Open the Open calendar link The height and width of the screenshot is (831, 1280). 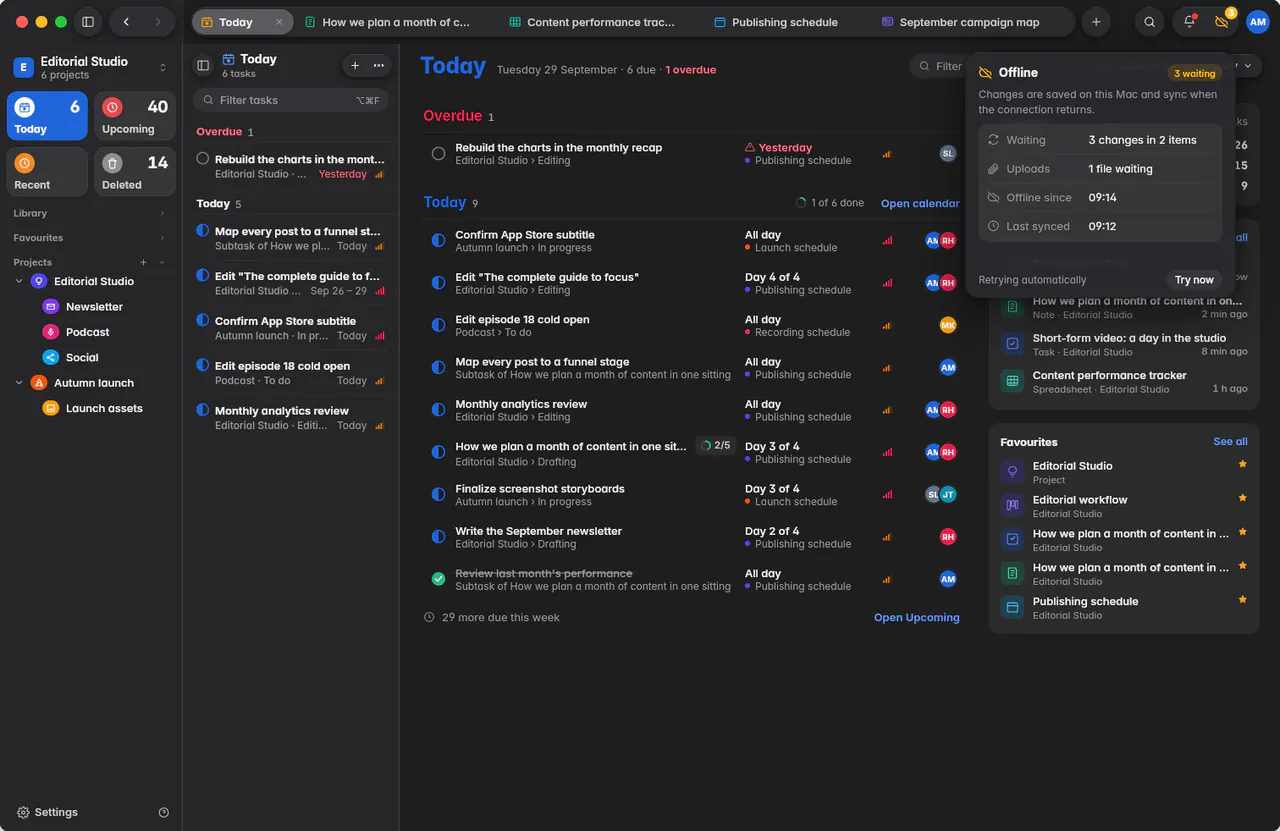point(920,203)
